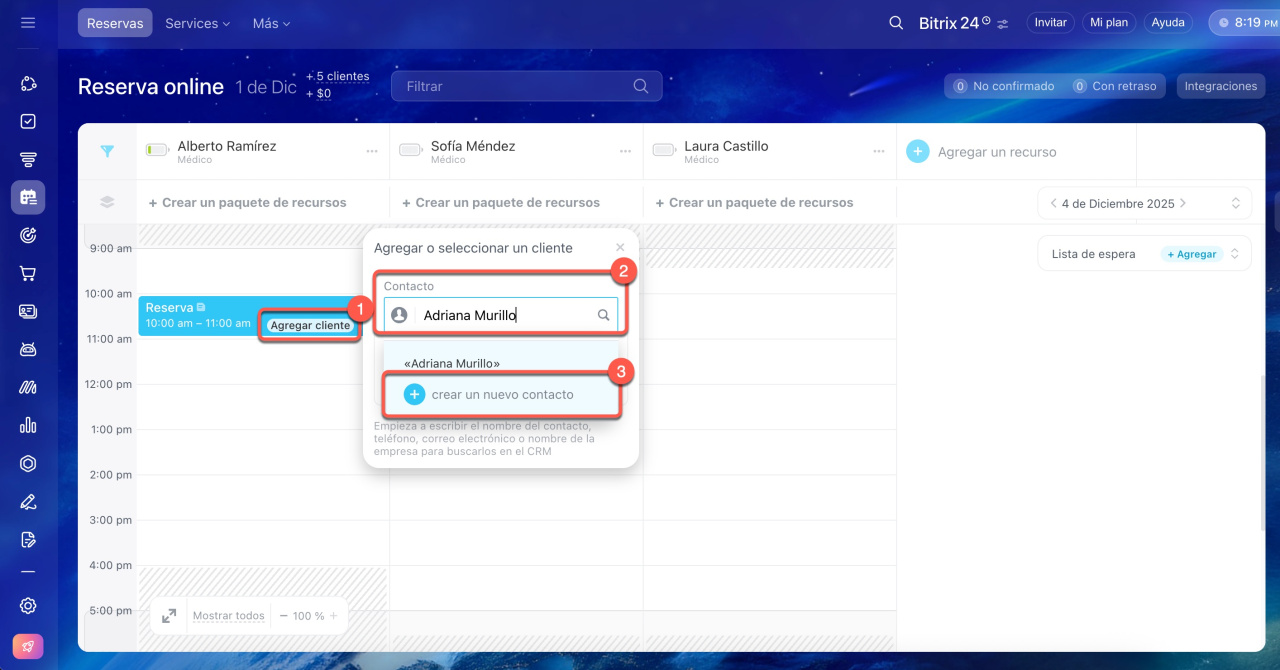1280x670 pixels.
Task: Open the settings gear in the sidebar
Action: point(28,605)
